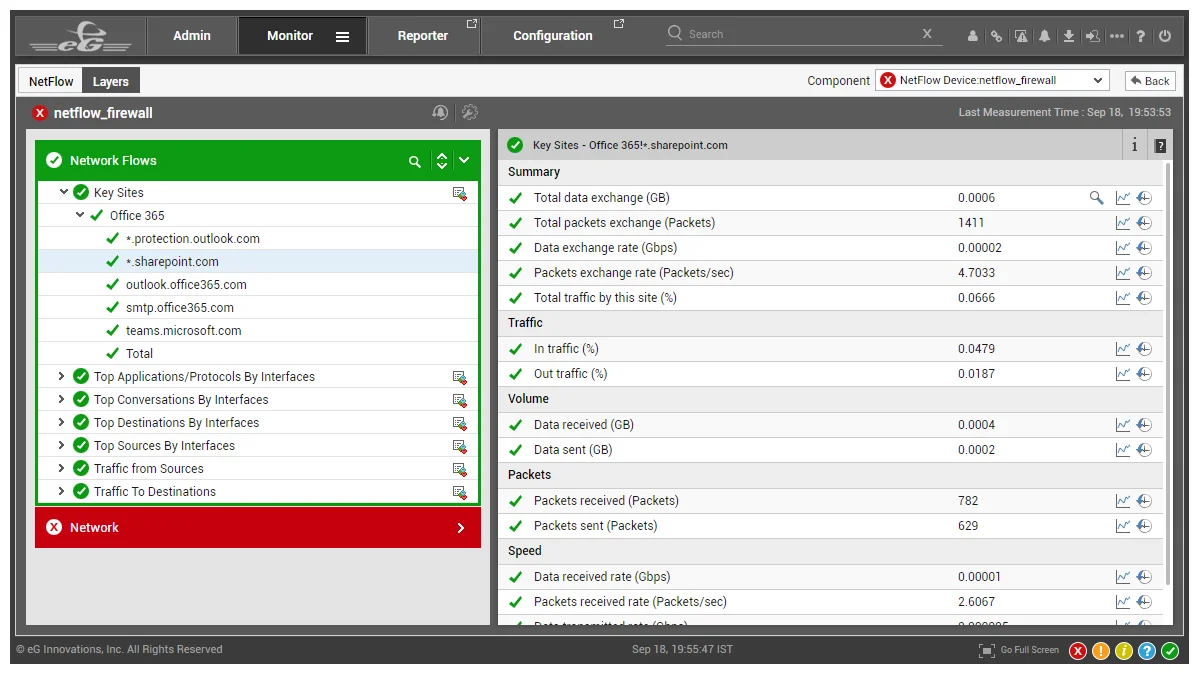Open the Reporter menu
The width and height of the screenshot is (1200, 674).
click(x=423, y=36)
